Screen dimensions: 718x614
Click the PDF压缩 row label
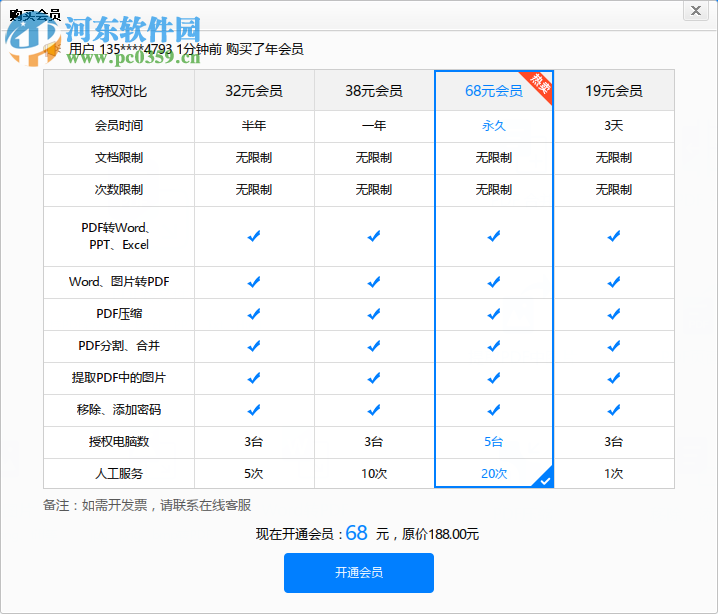tap(119, 314)
